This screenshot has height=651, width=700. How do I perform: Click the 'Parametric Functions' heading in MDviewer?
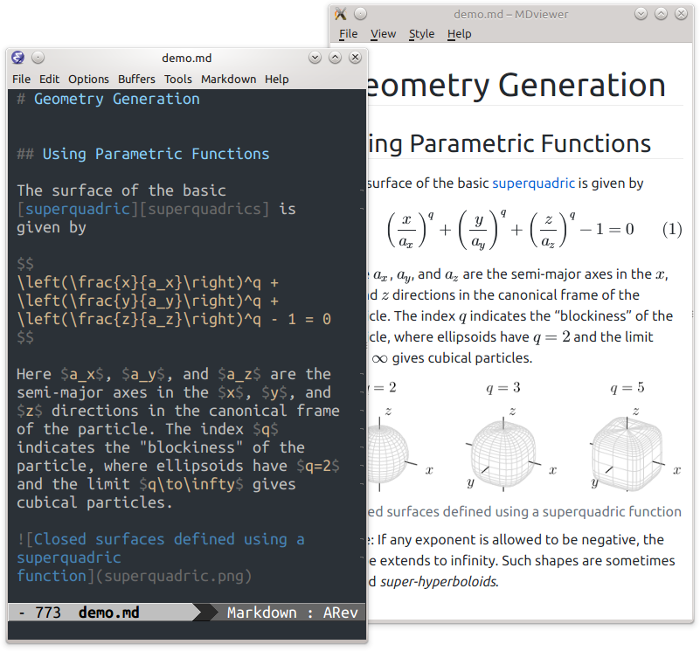click(530, 144)
